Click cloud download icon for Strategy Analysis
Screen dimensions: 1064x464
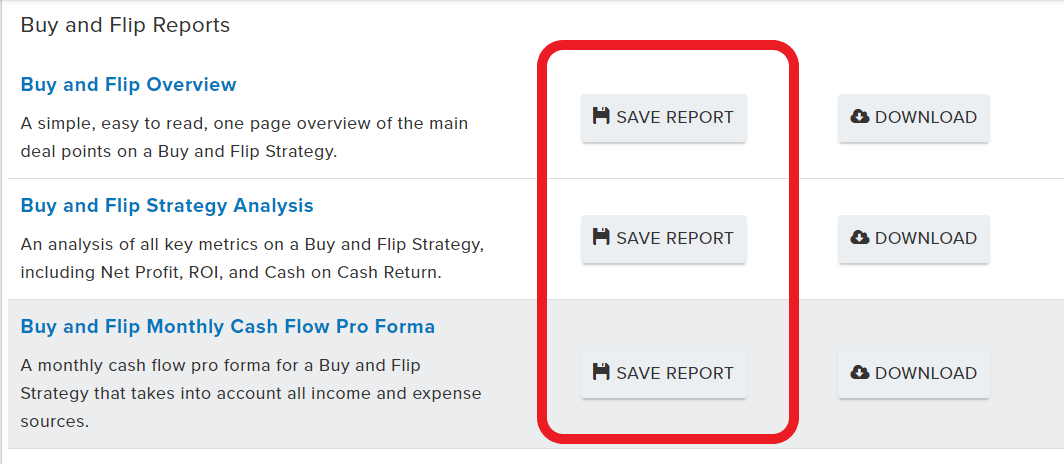pos(860,237)
